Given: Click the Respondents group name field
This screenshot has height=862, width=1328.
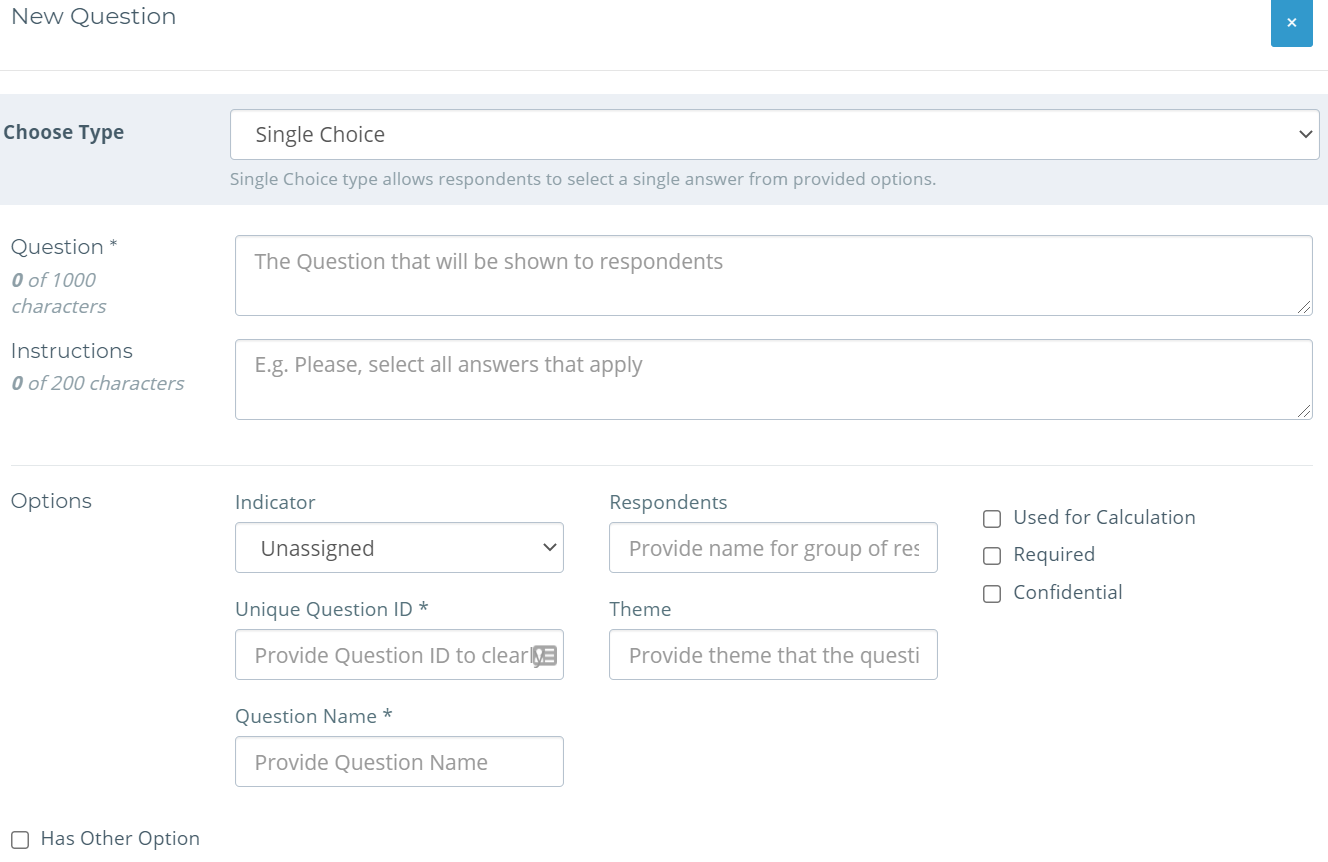Looking at the screenshot, I should click(x=773, y=547).
